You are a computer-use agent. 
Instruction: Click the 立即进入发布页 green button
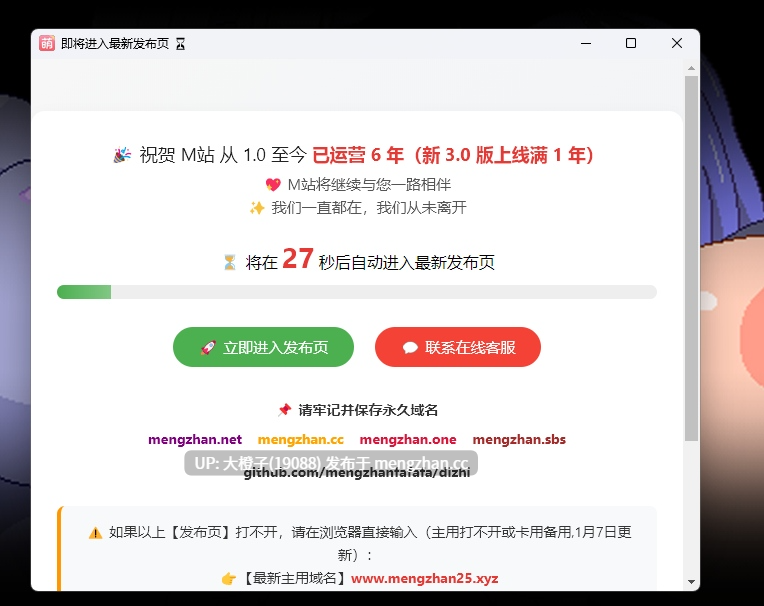[x=263, y=347]
